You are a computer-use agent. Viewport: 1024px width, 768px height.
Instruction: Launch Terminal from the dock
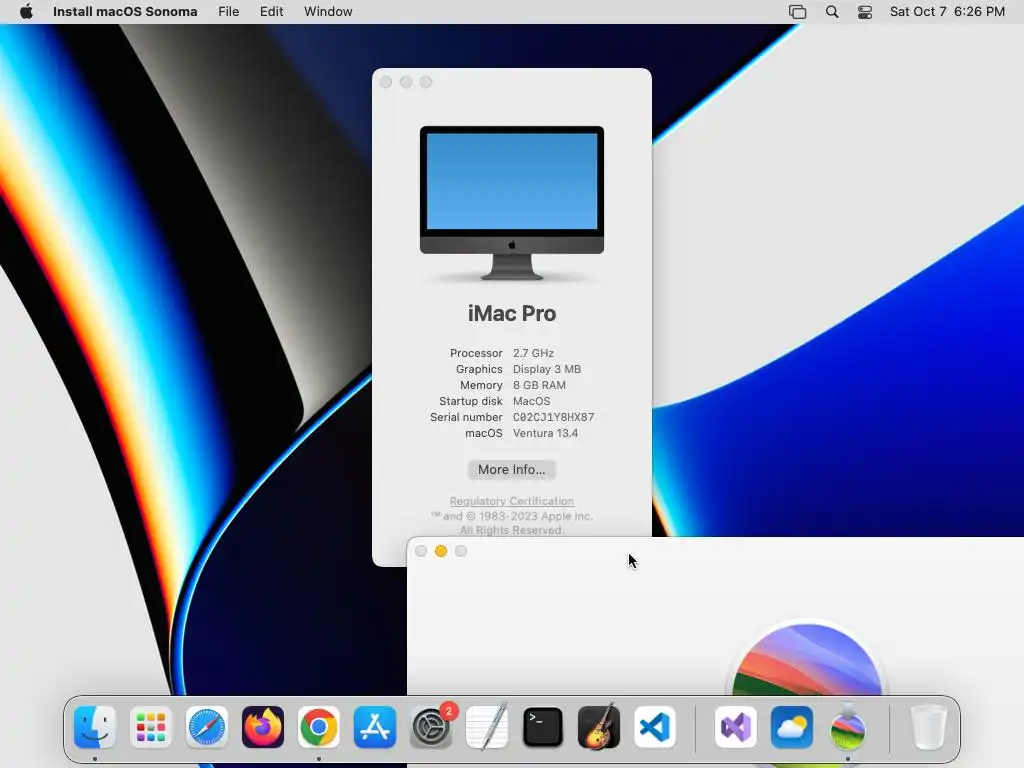(x=543, y=727)
